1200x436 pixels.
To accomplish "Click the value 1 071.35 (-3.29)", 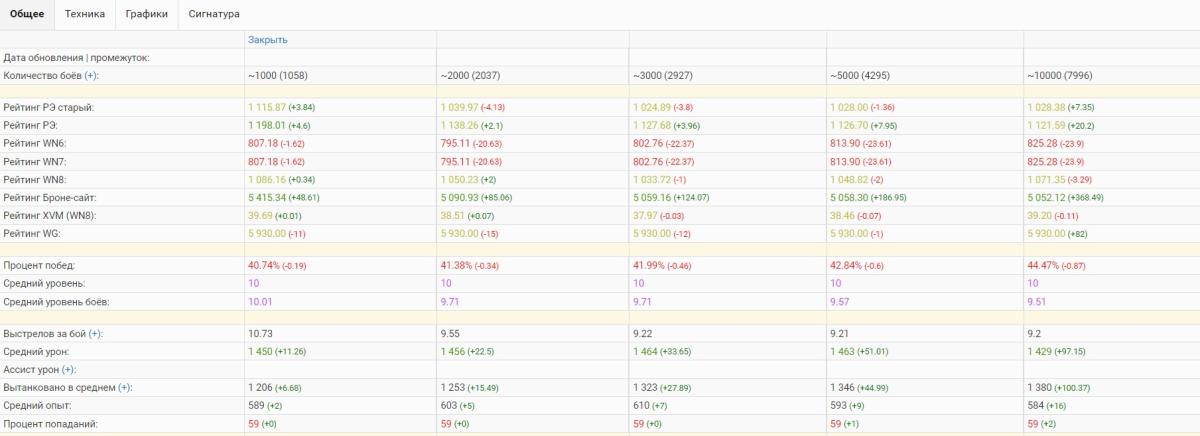I will [x=1062, y=180].
